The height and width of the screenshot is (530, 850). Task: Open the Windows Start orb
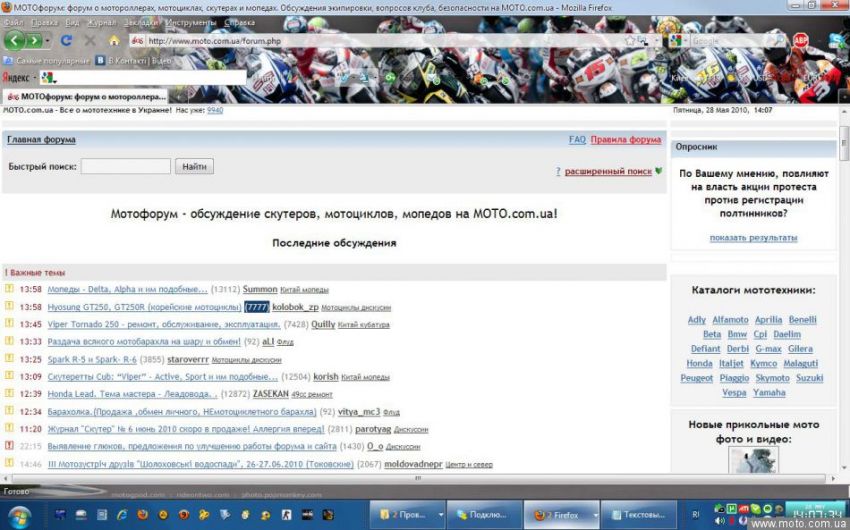tap(20, 514)
